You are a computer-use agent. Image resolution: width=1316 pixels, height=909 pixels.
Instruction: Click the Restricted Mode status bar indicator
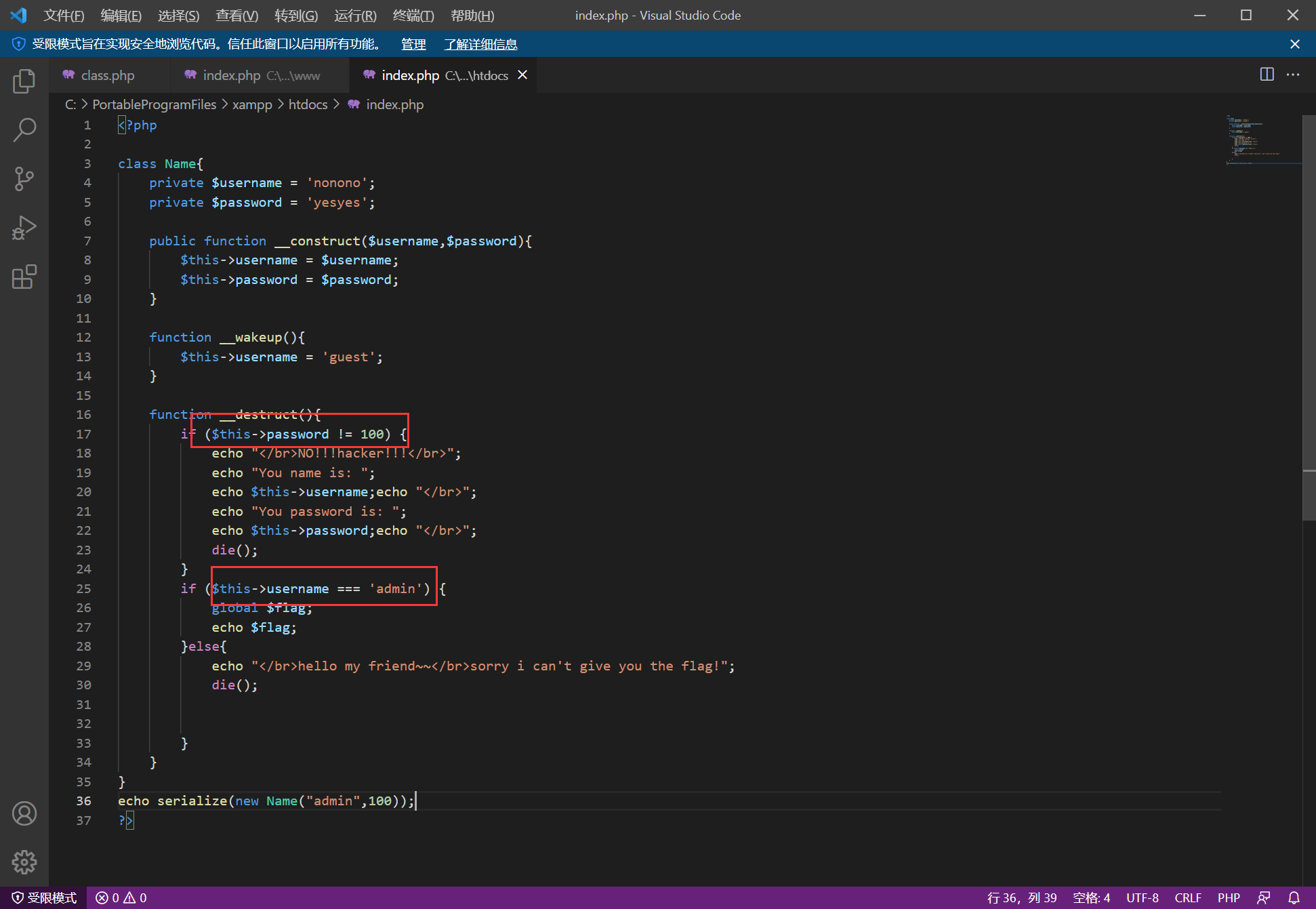click(x=44, y=897)
